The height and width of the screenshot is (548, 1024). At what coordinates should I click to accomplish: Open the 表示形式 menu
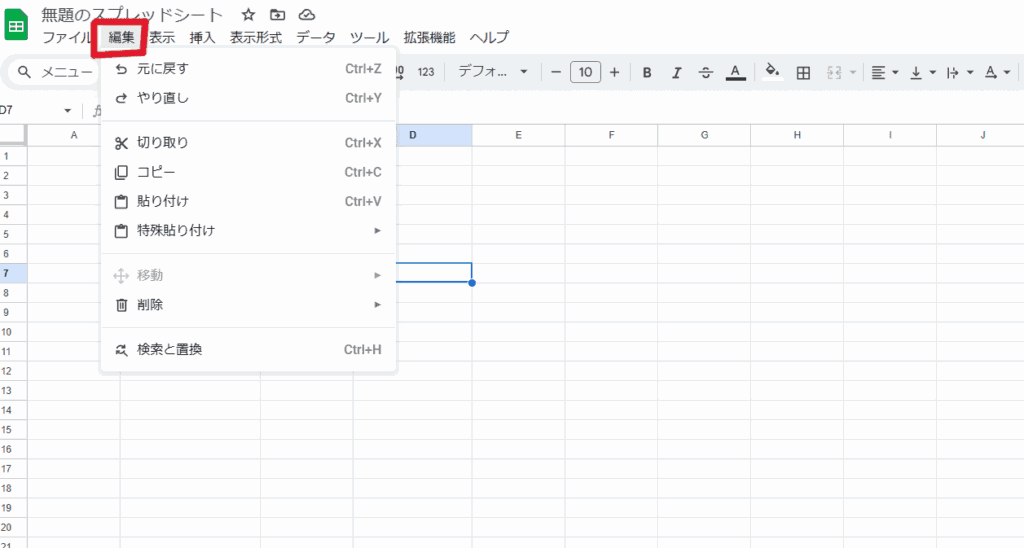pos(256,38)
